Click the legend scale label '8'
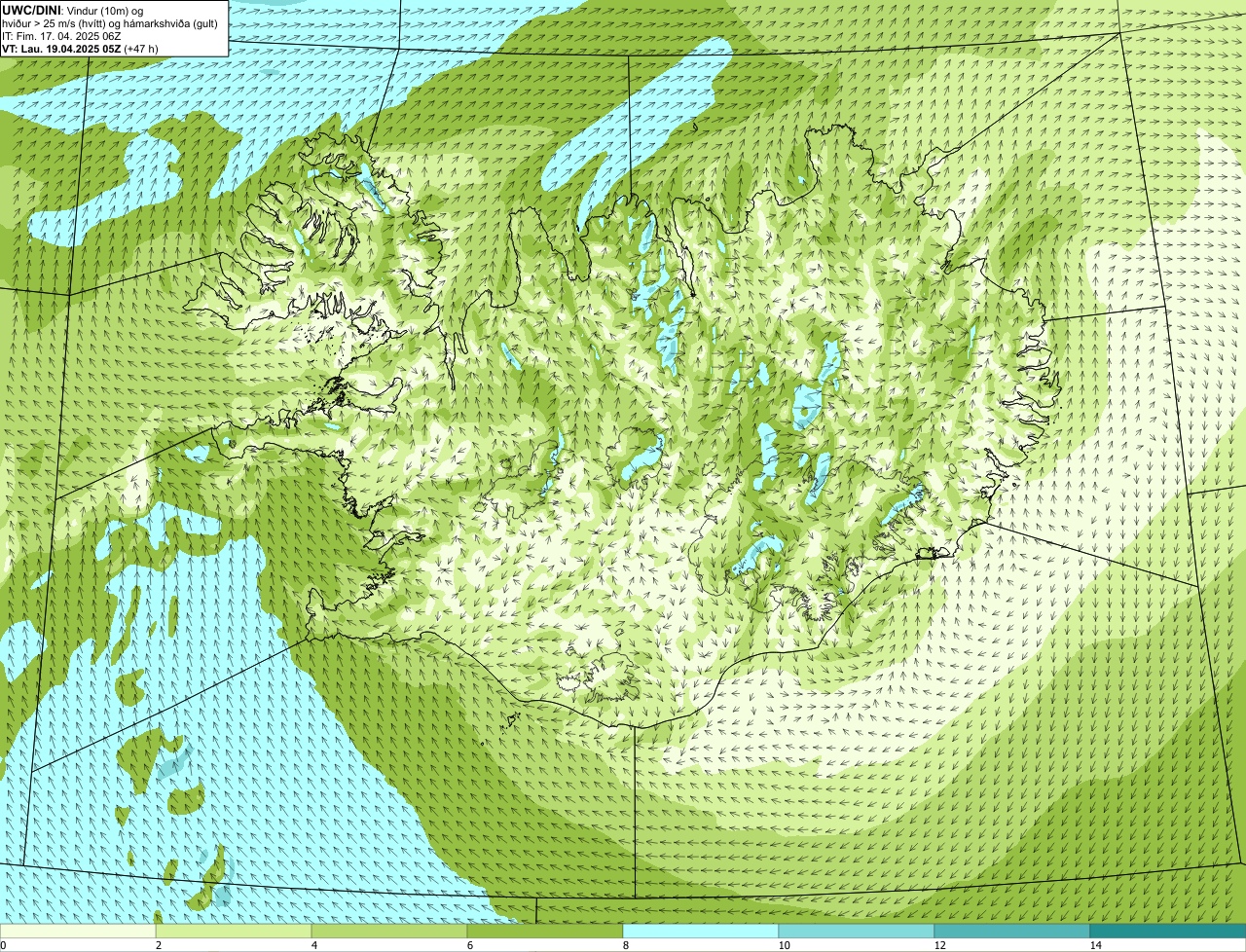This screenshot has height=952, width=1246. click(x=625, y=945)
